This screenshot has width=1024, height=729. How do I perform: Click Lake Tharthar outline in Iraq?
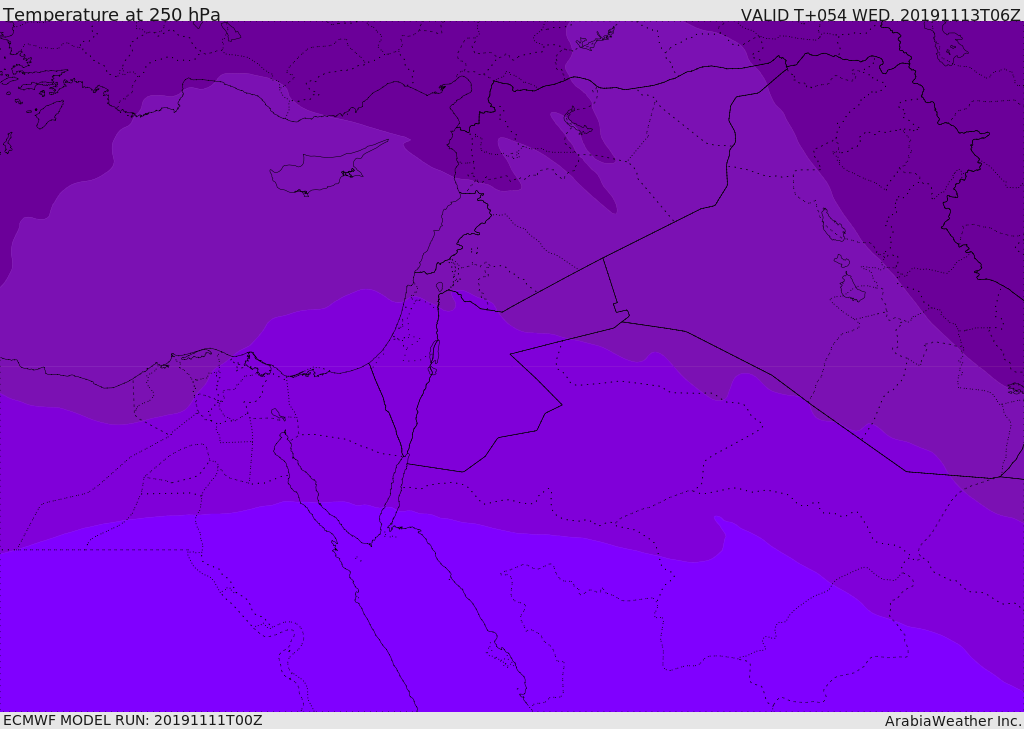[832, 224]
